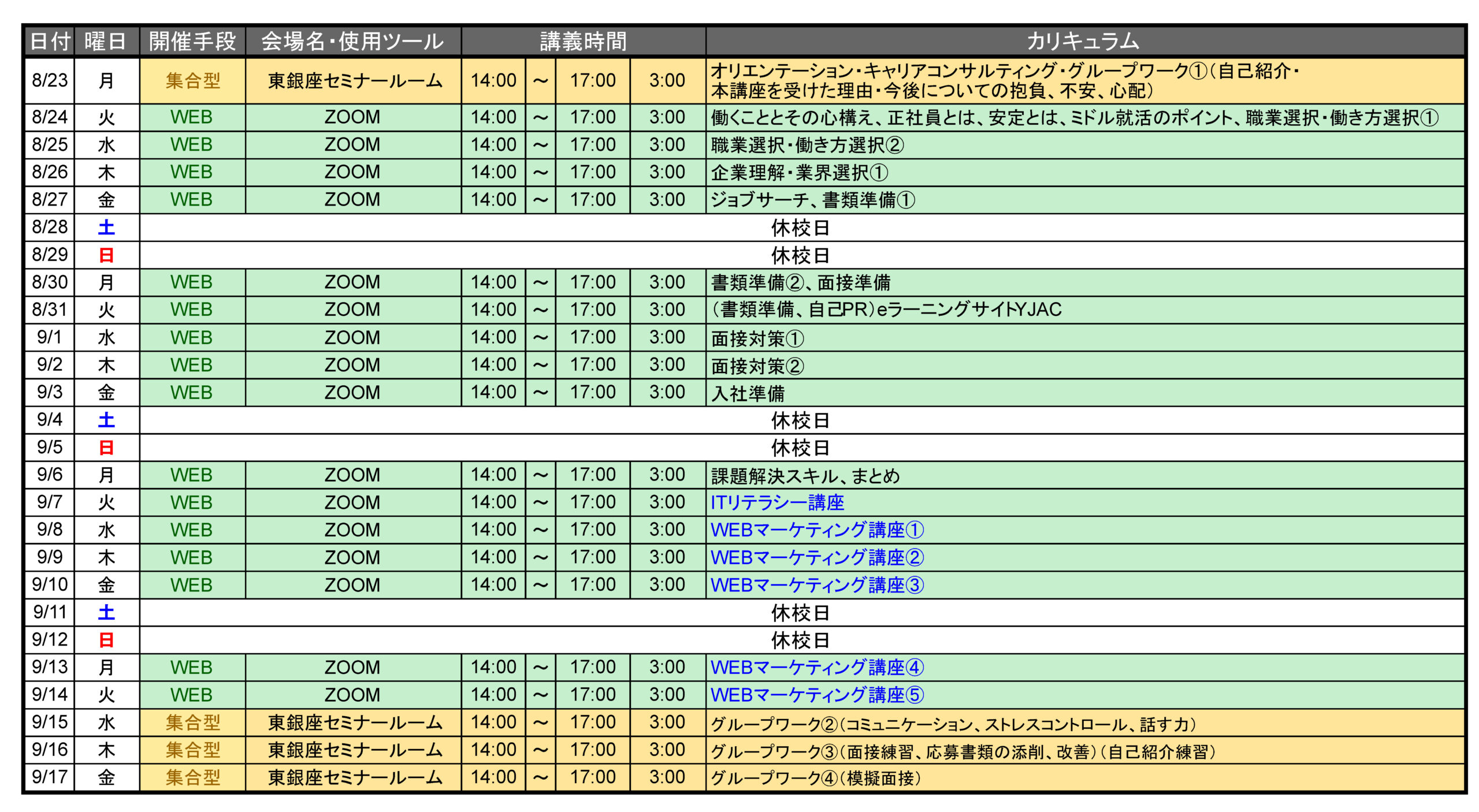Viewport: 1479px width, 812px height.
Task: Click 入社準備 in the 9/3 row
Action: 748,393
